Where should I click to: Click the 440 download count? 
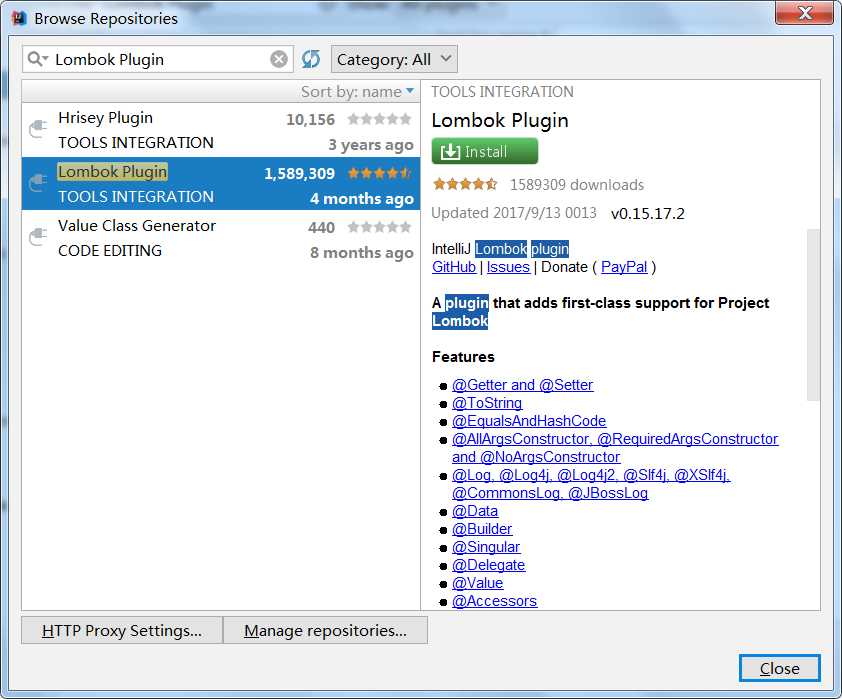point(321,227)
